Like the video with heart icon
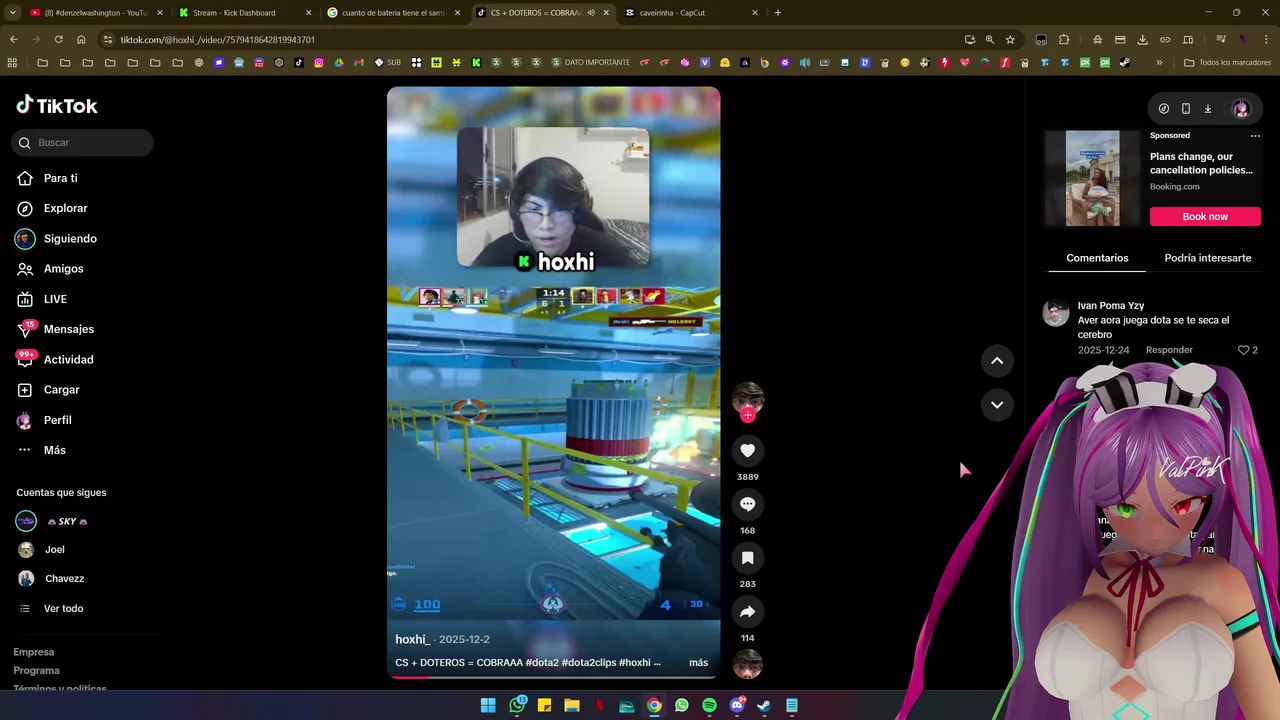 coord(747,451)
